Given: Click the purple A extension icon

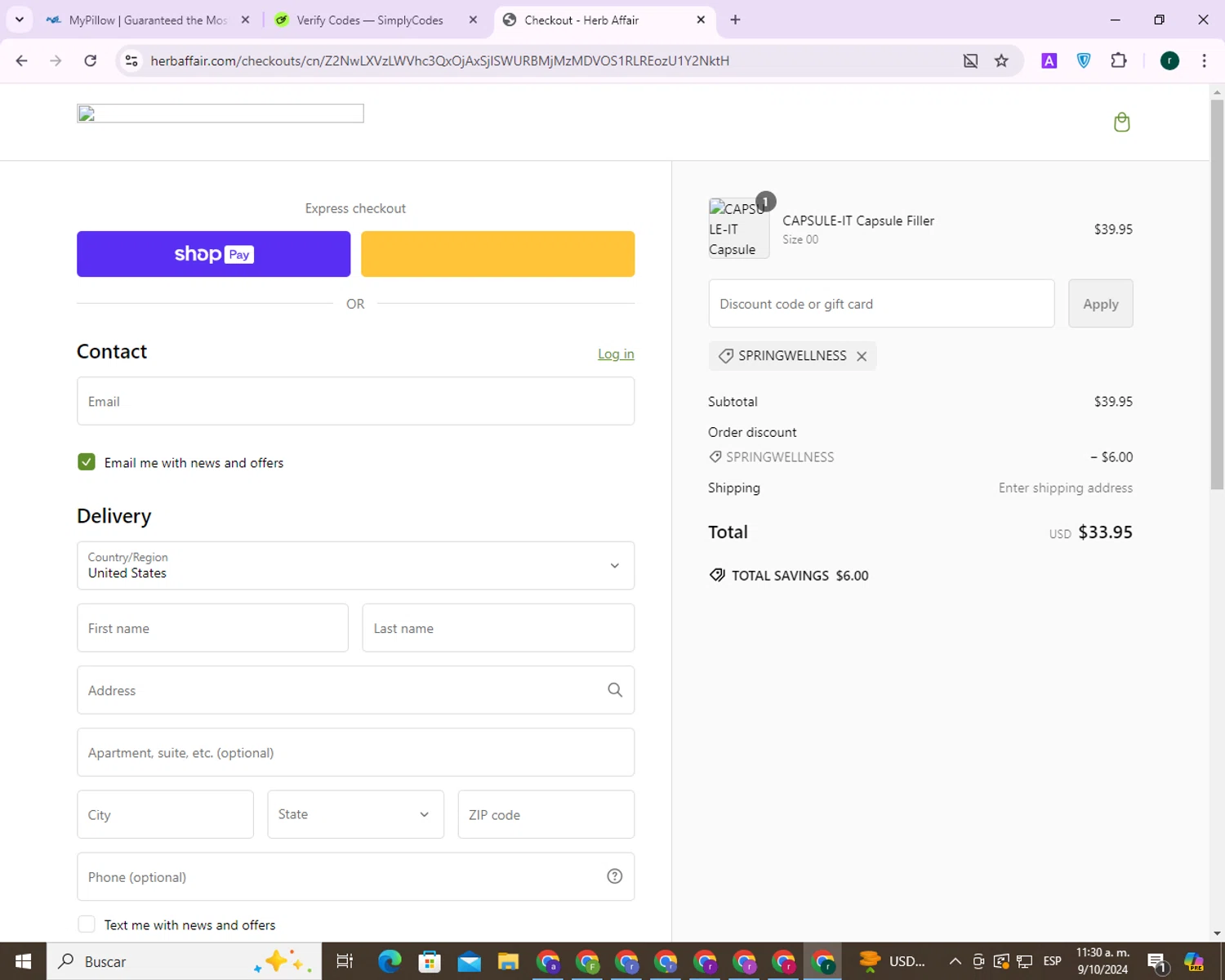Looking at the screenshot, I should (1049, 60).
